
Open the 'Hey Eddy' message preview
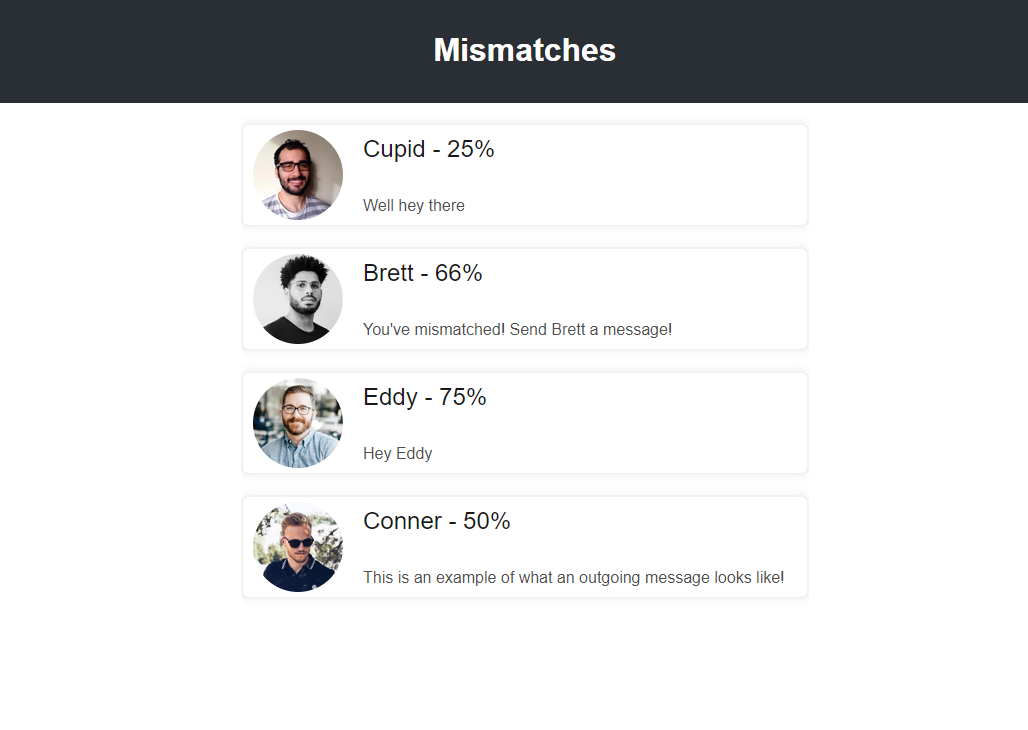(397, 454)
